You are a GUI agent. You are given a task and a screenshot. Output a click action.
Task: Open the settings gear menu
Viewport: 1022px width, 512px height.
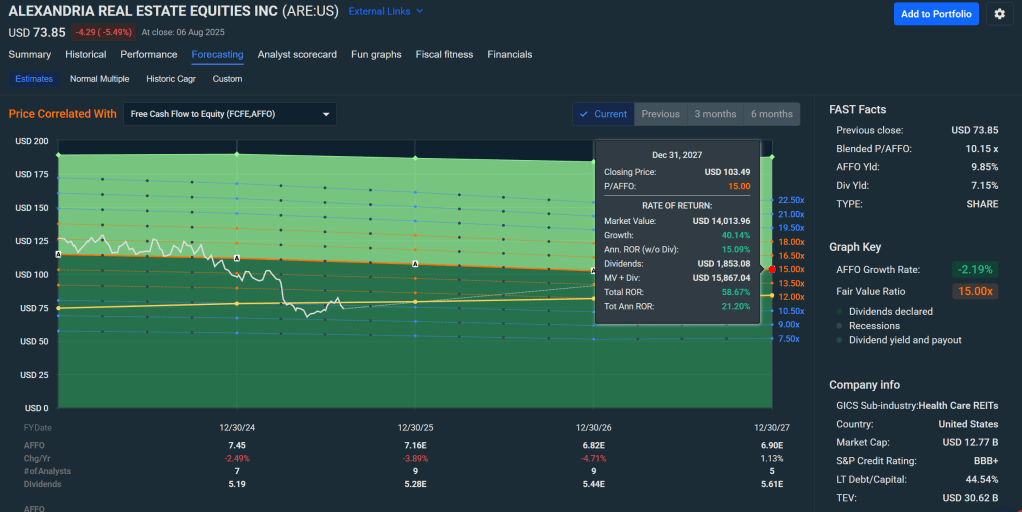999,14
